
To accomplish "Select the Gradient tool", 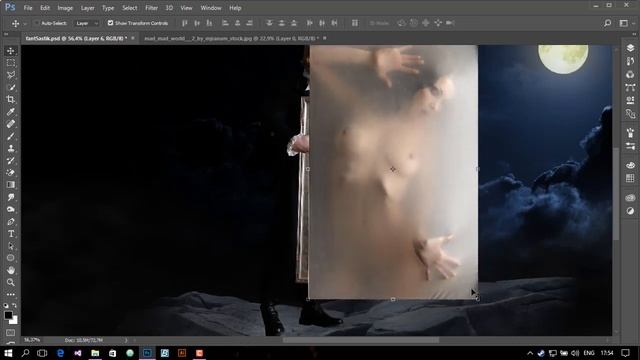I will [11, 185].
